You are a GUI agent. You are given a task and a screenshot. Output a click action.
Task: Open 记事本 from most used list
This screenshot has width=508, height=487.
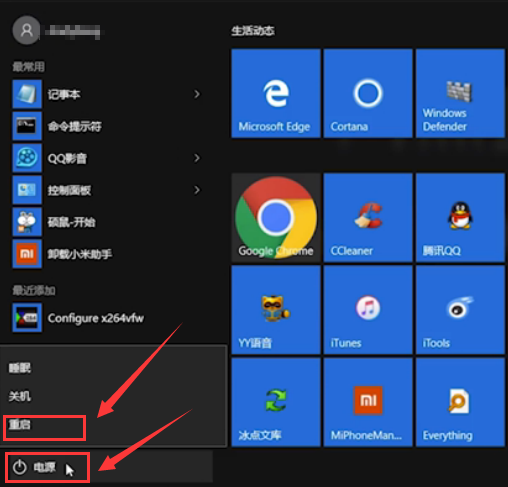click(107, 94)
